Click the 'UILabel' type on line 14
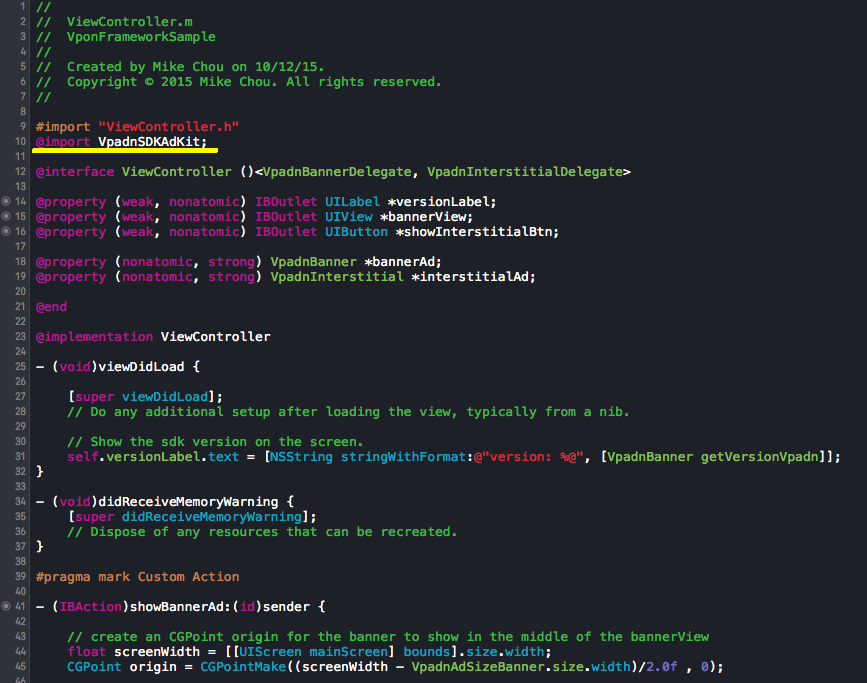867x683 pixels. pyautogui.click(x=352, y=202)
